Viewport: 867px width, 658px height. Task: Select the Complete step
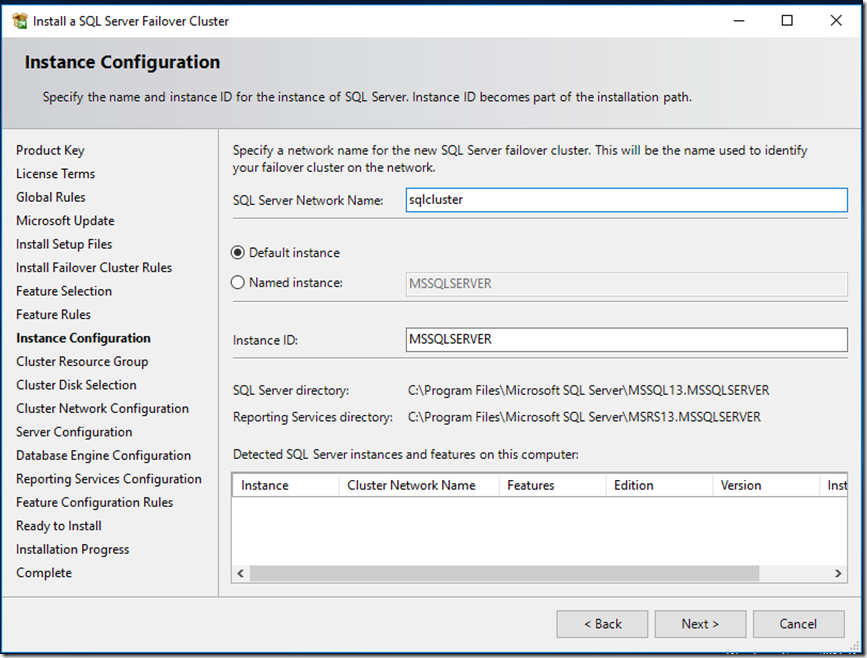tap(44, 573)
